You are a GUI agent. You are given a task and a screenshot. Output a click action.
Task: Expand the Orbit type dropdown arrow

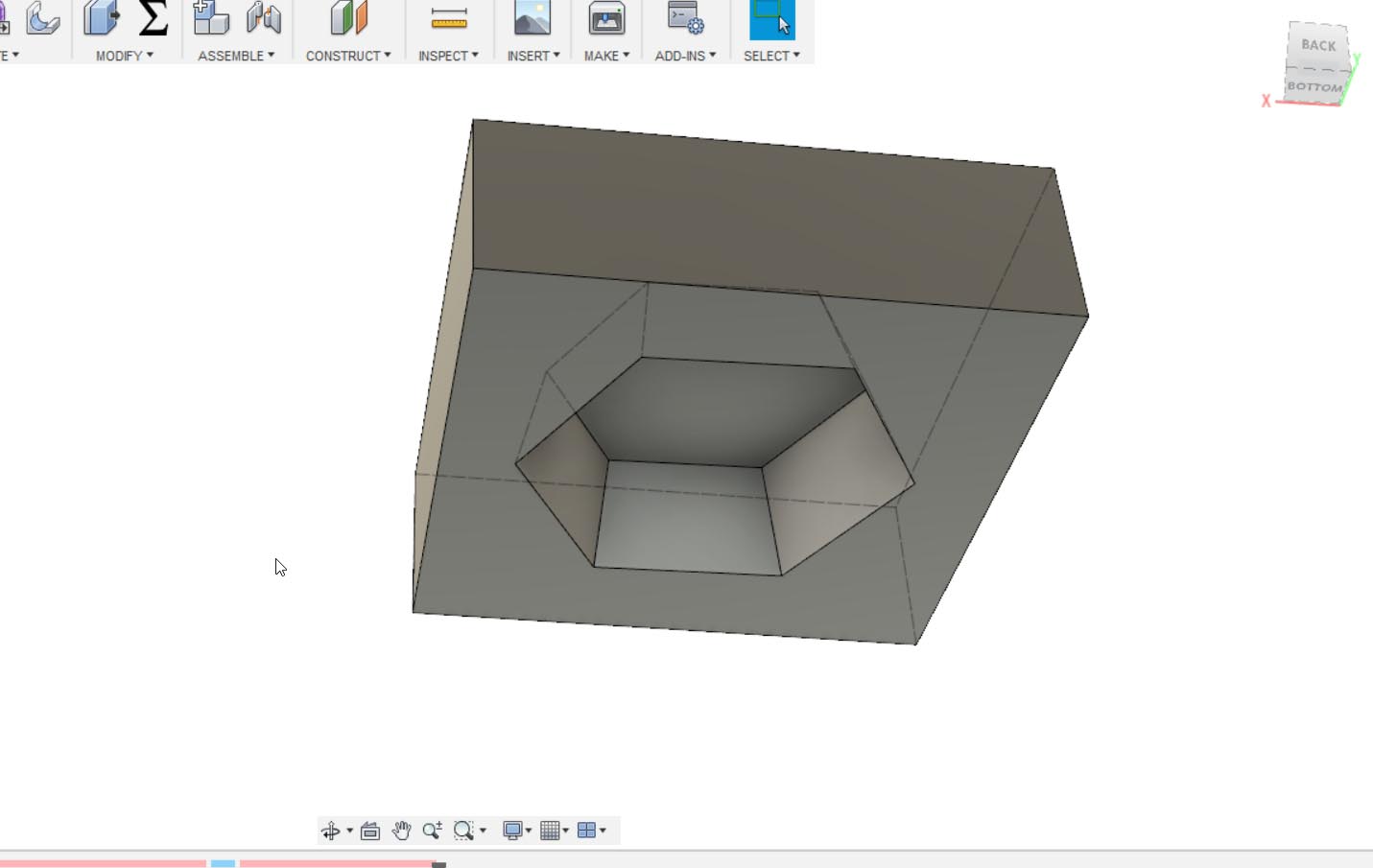coord(349,831)
